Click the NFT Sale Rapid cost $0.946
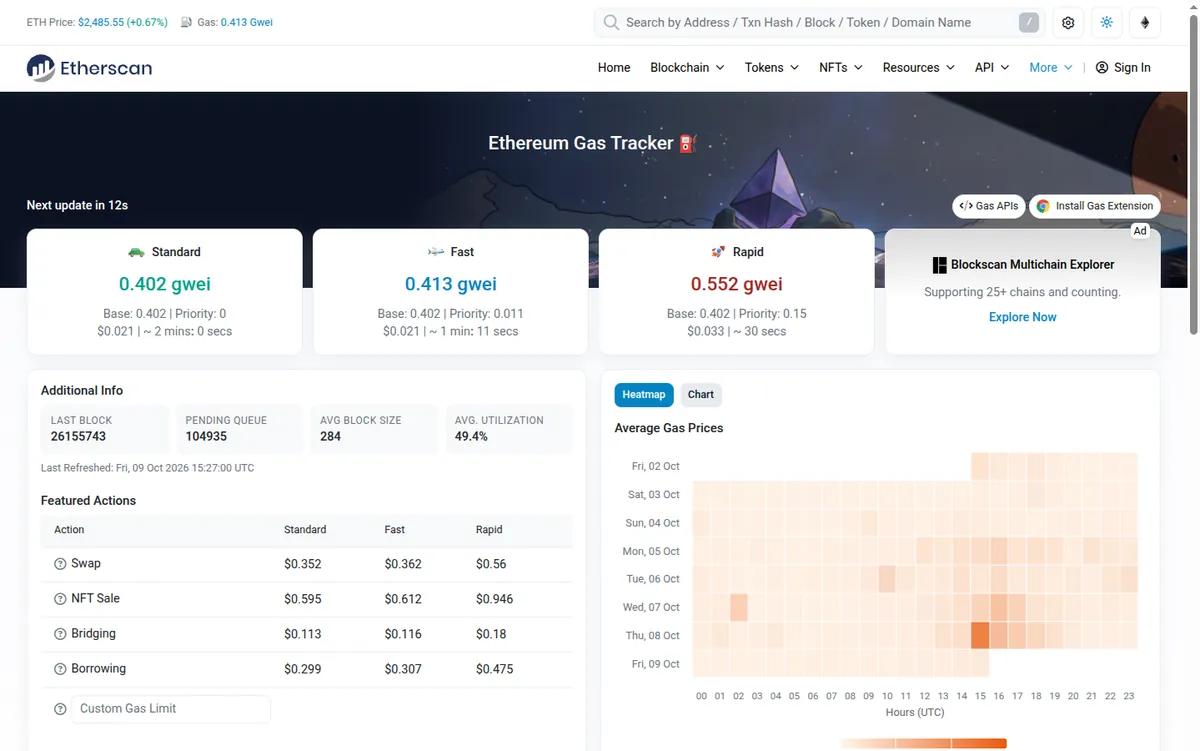The width and height of the screenshot is (1200, 751). pos(494,599)
